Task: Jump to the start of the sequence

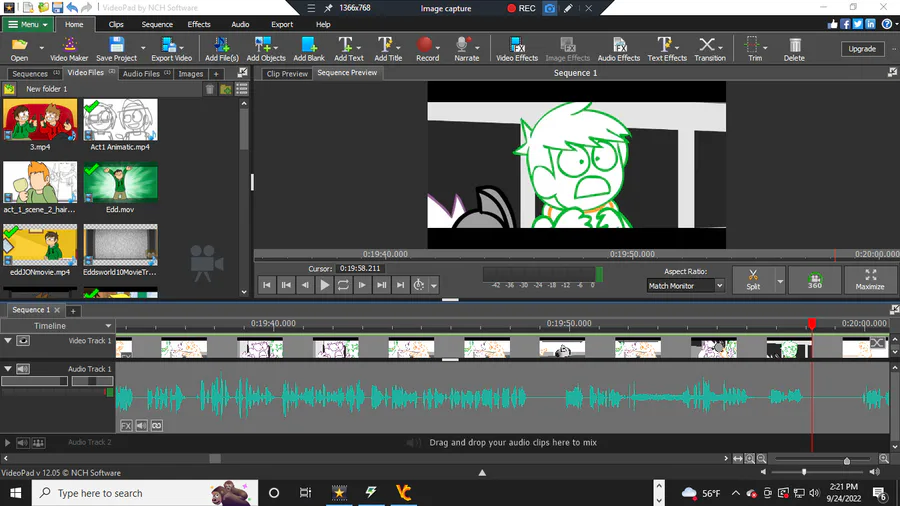Action: click(x=266, y=285)
